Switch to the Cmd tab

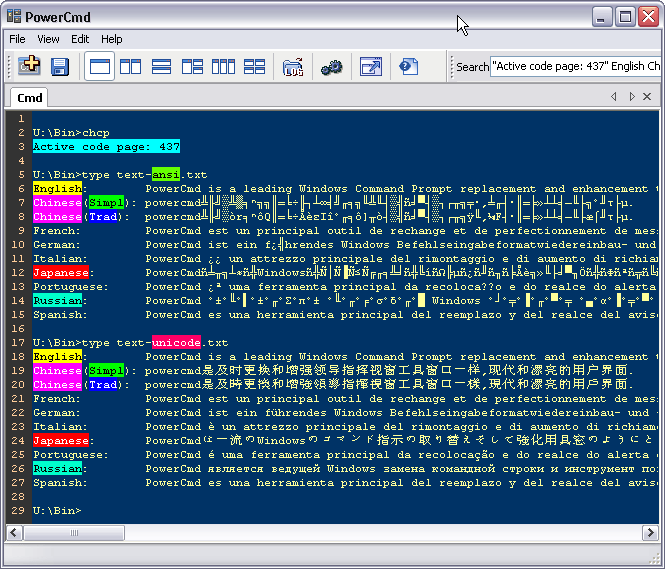(x=29, y=98)
